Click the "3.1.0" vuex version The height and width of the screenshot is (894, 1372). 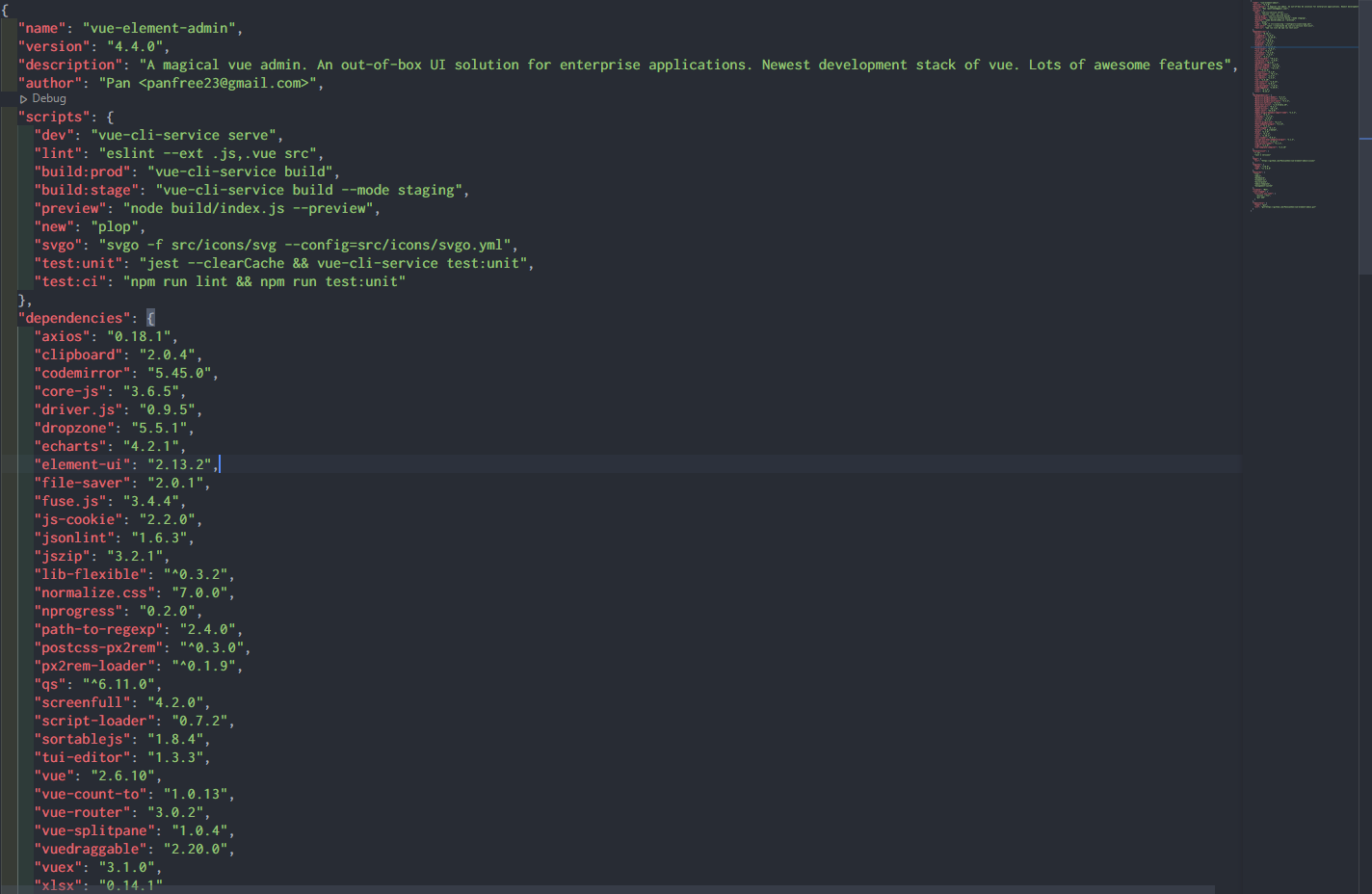126,867
